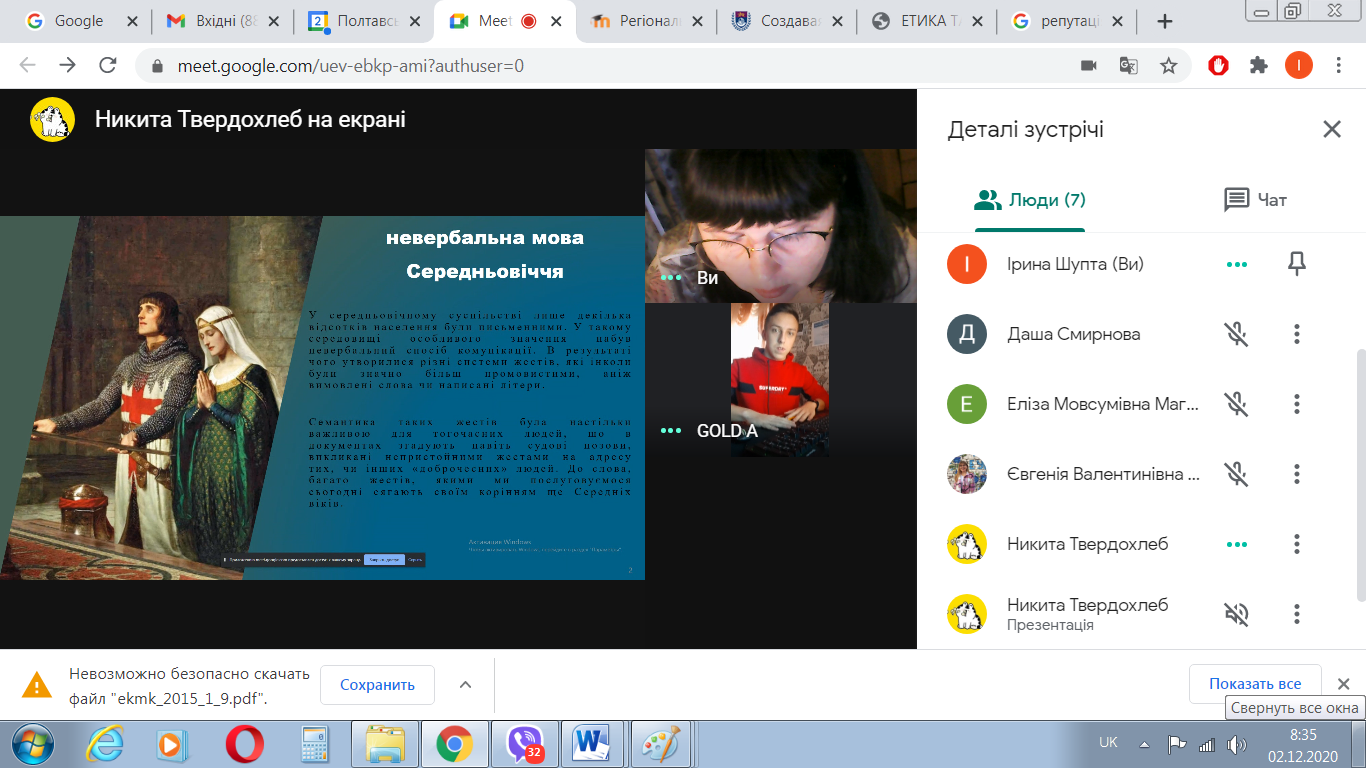Click your own video tile labeled Ви
Screen dimensions: 1366x768
781,226
